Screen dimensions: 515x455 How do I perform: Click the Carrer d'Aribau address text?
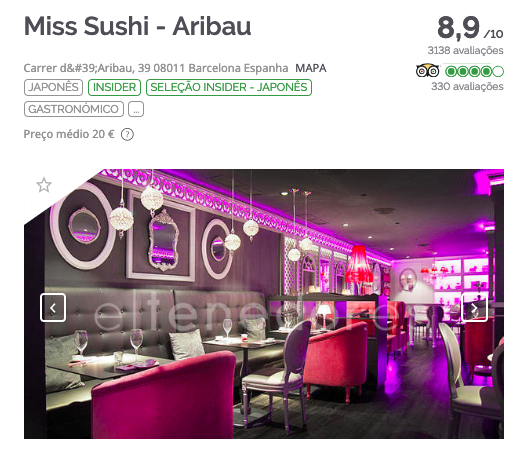(x=156, y=68)
